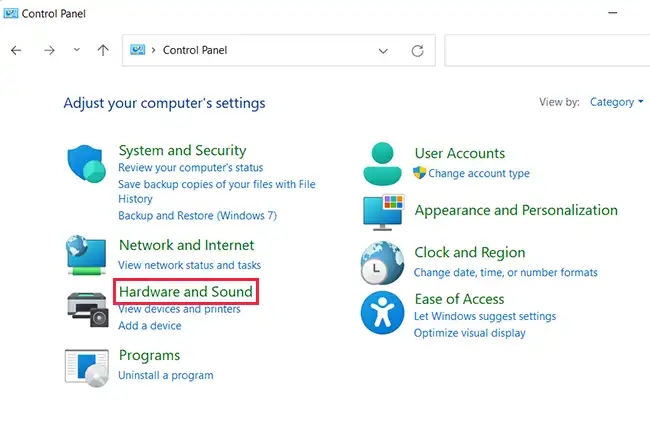Click the System and Security shield icon

[x=86, y=163]
